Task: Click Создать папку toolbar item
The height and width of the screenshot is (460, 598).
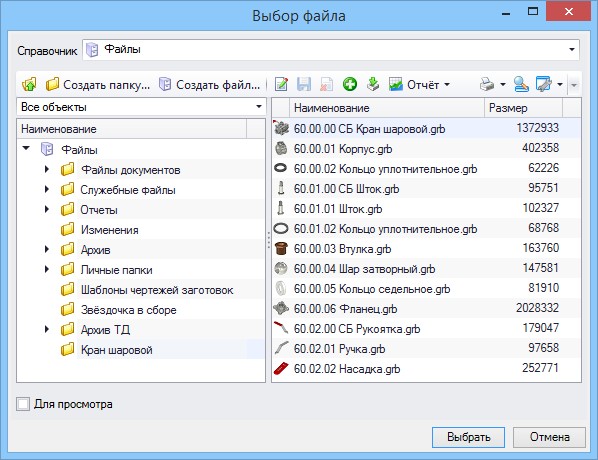Action: (x=98, y=84)
